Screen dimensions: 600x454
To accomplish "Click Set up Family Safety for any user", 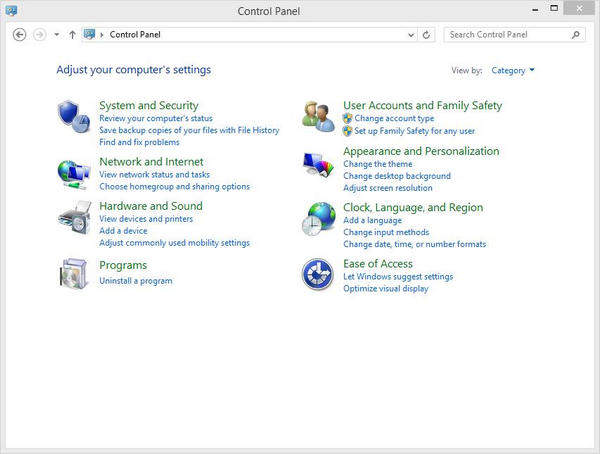I will click(414, 131).
